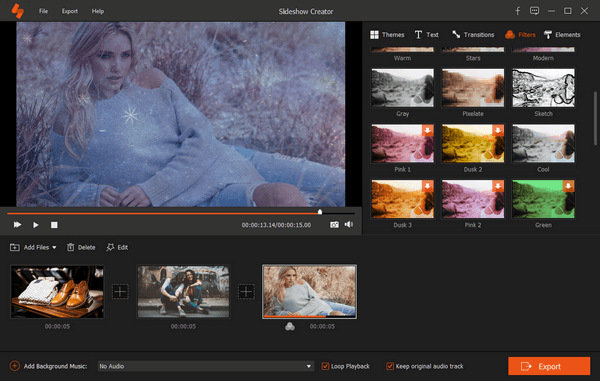Click the play button in preview controls
Image resolution: width=600 pixels, height=381 pixels.
point(36,225)
